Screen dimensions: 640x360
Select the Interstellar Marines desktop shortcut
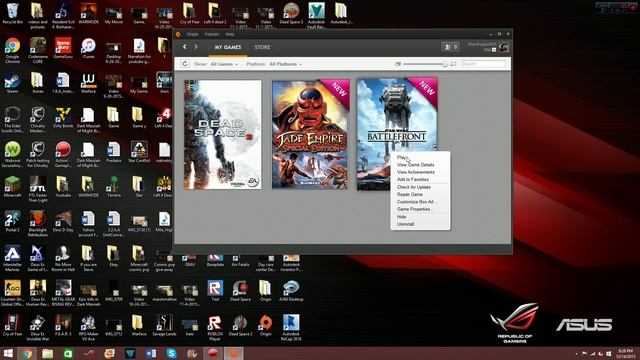(x=12, y=258)
